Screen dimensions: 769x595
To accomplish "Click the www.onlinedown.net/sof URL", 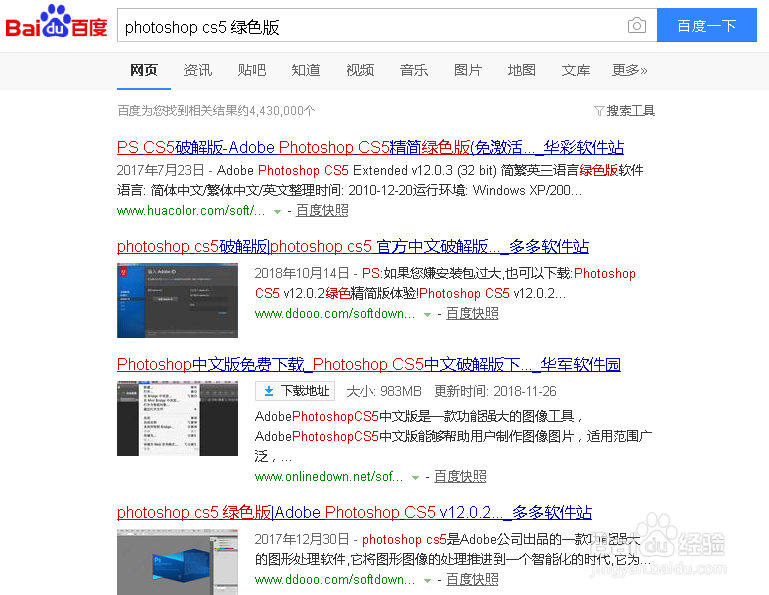I will click(x=329, y=476).
